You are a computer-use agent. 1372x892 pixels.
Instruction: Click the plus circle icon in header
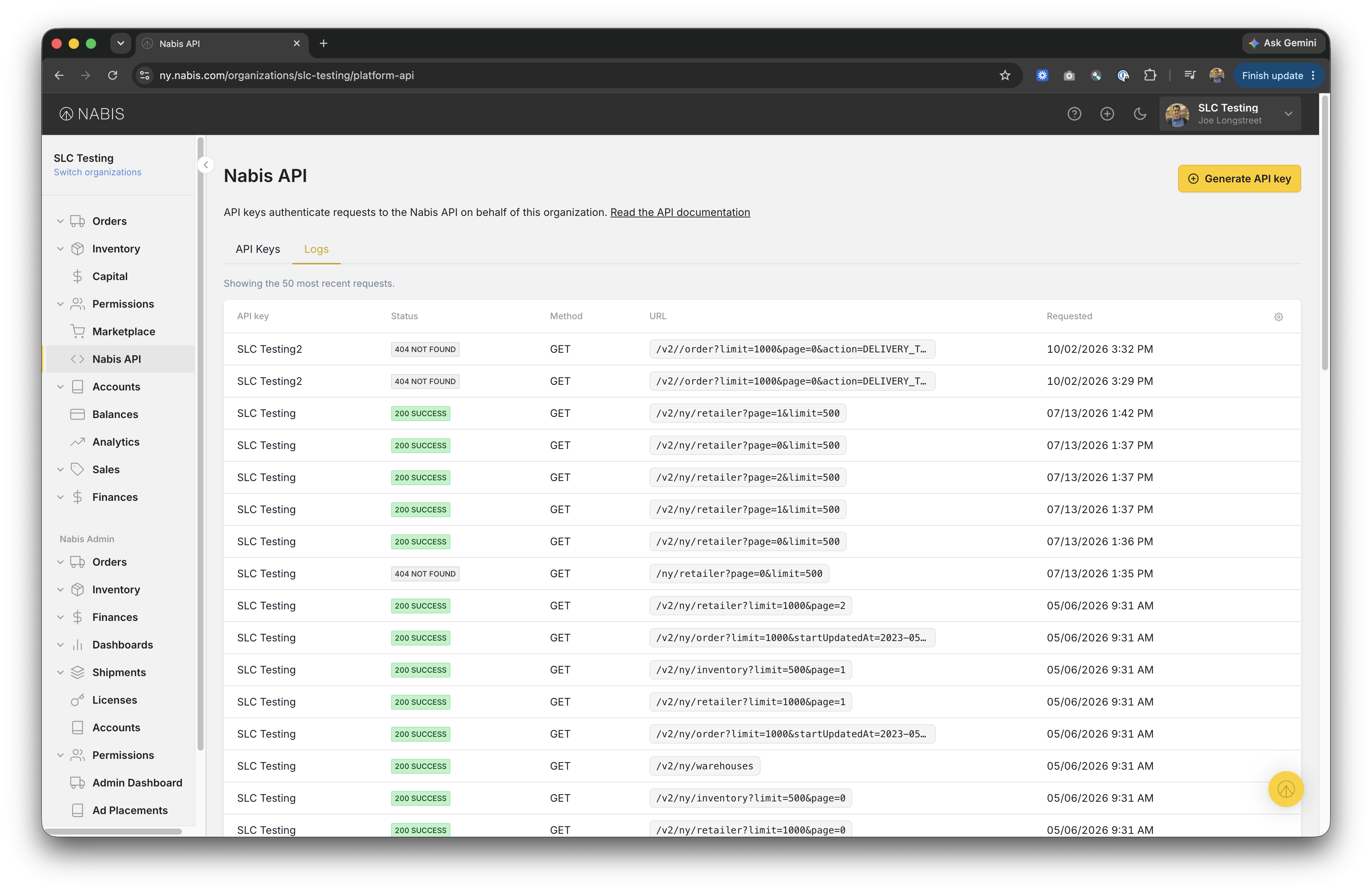point(1107,114)
